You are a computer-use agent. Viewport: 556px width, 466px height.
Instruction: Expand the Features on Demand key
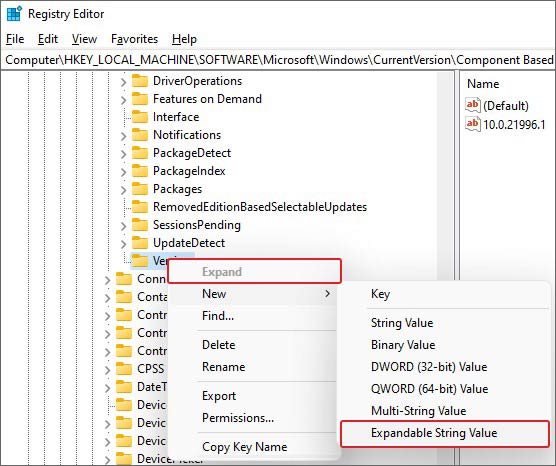click(123, 100)
